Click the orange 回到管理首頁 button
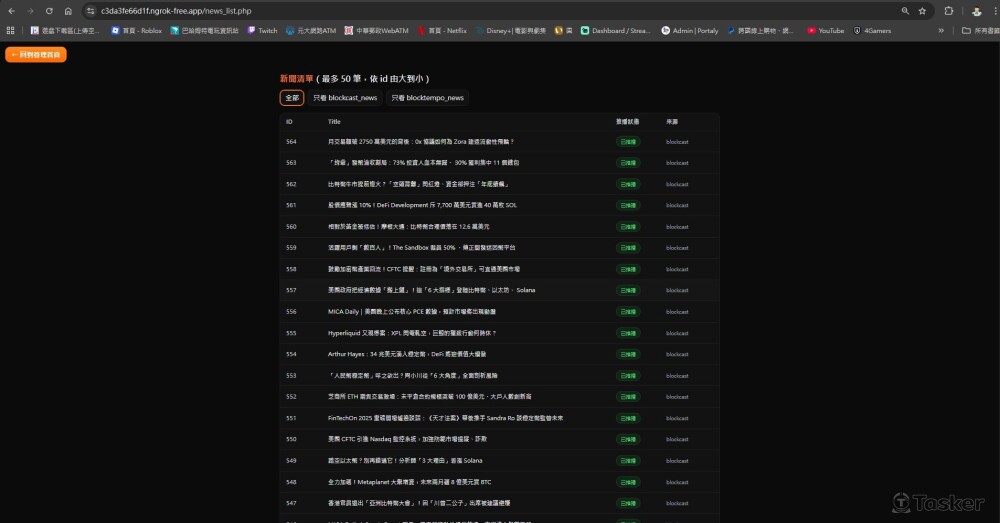1000x523 pixels. (x=36, y=55)
